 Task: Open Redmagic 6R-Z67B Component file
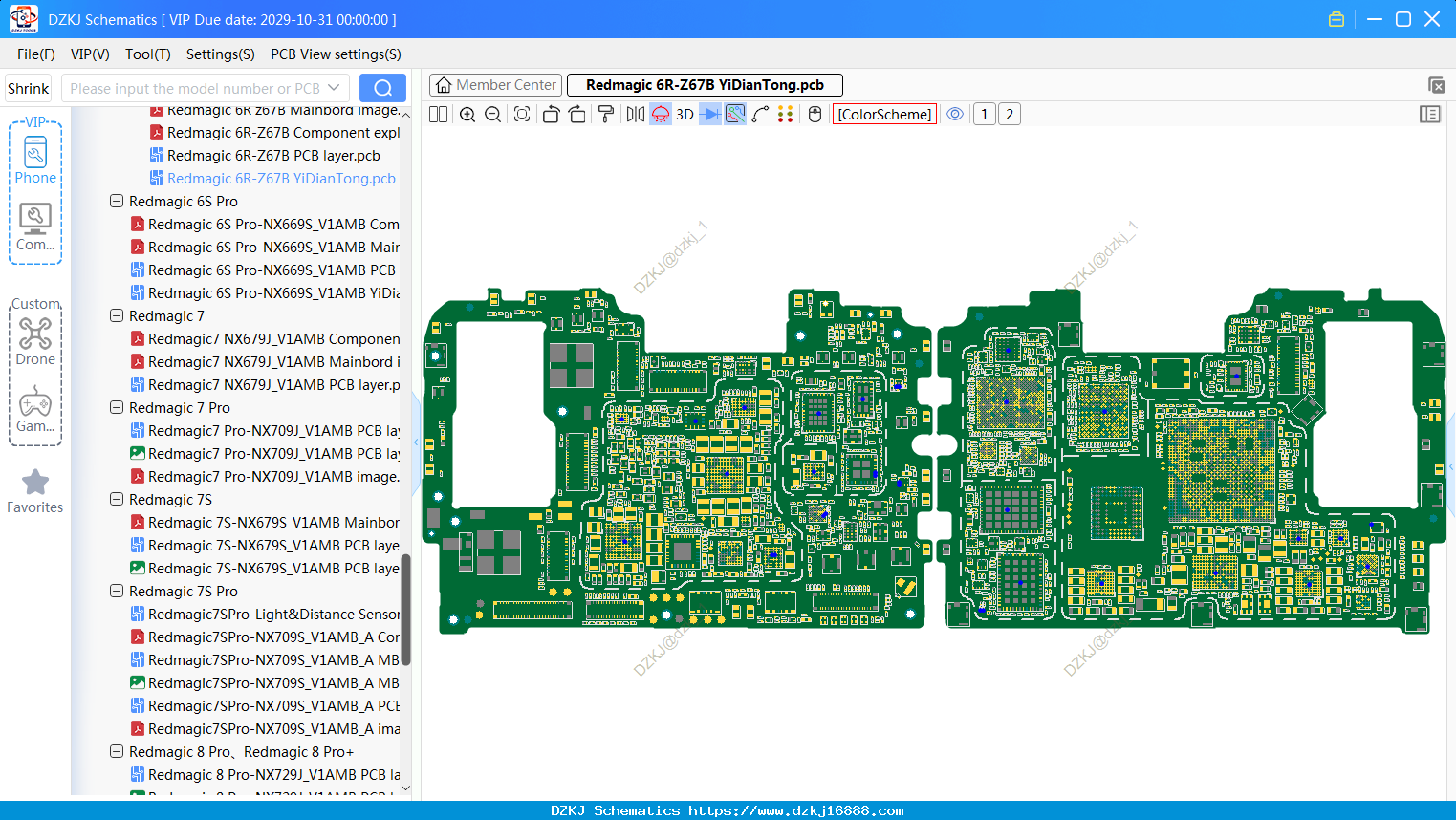tap(275, 133)
